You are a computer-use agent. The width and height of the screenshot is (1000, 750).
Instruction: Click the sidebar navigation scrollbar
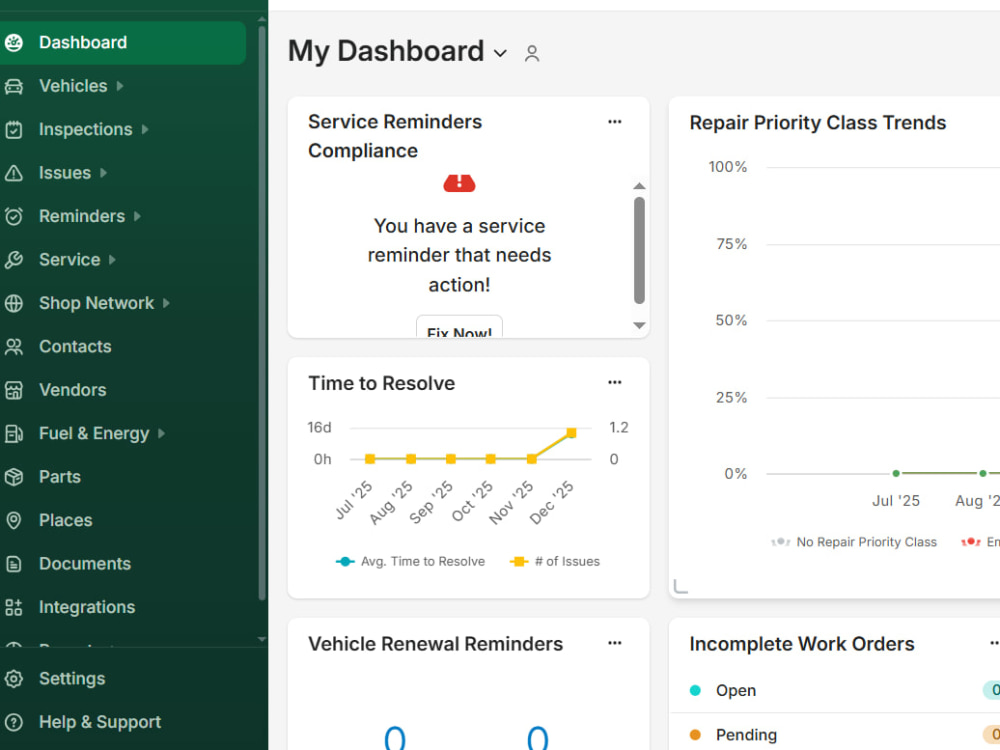[261, 312]
